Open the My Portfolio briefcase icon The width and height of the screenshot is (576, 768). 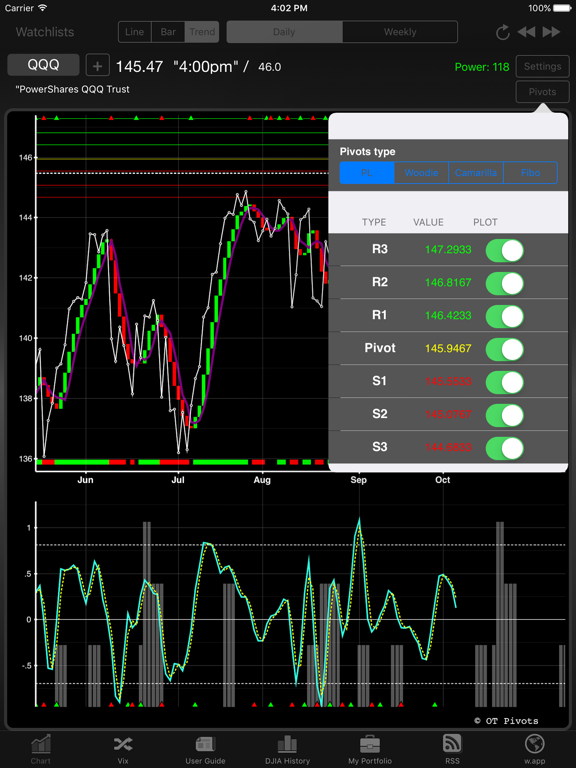click(370, 744)
